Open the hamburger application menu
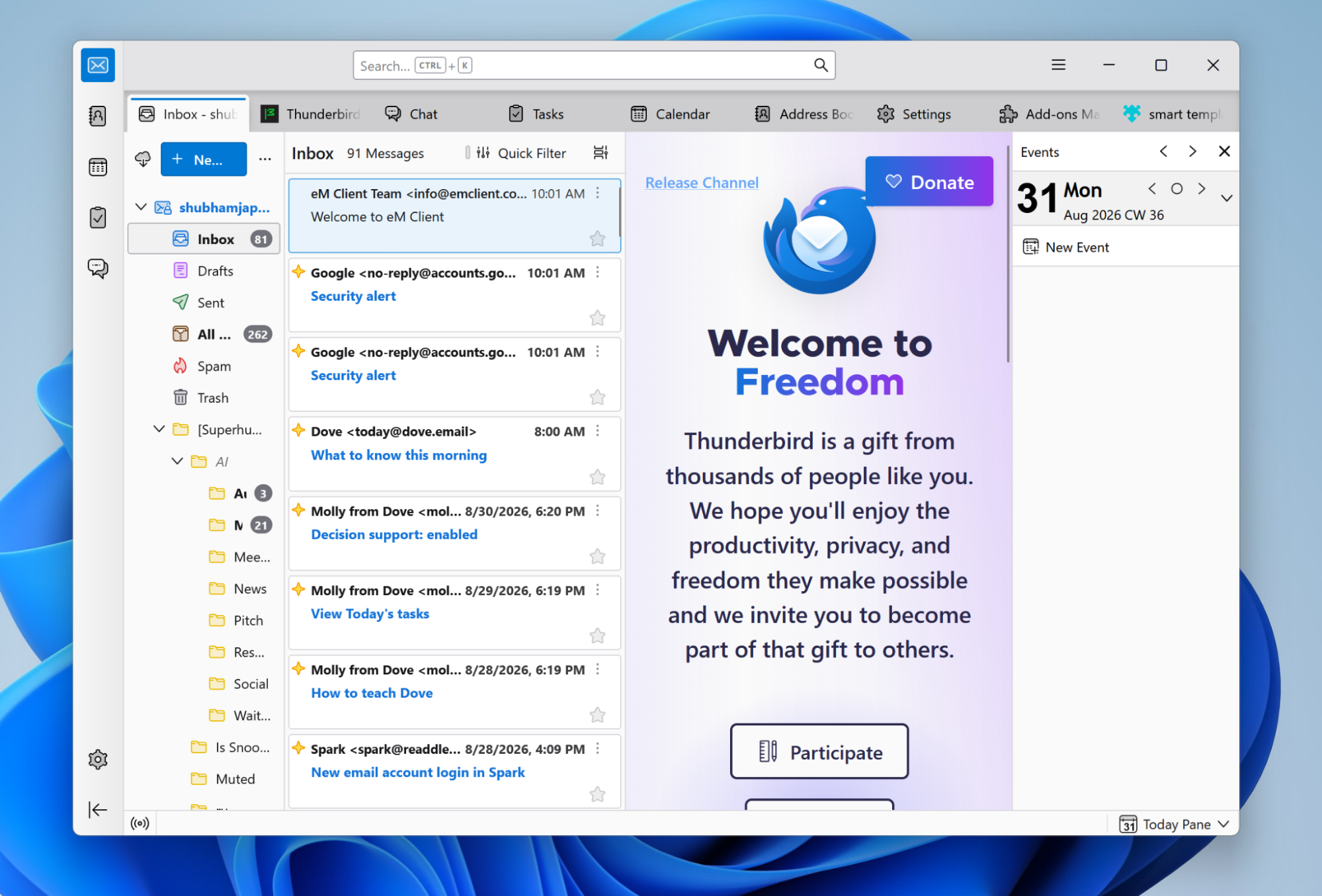Viewport: 1322px width, 896px height. coord(1059,65)
